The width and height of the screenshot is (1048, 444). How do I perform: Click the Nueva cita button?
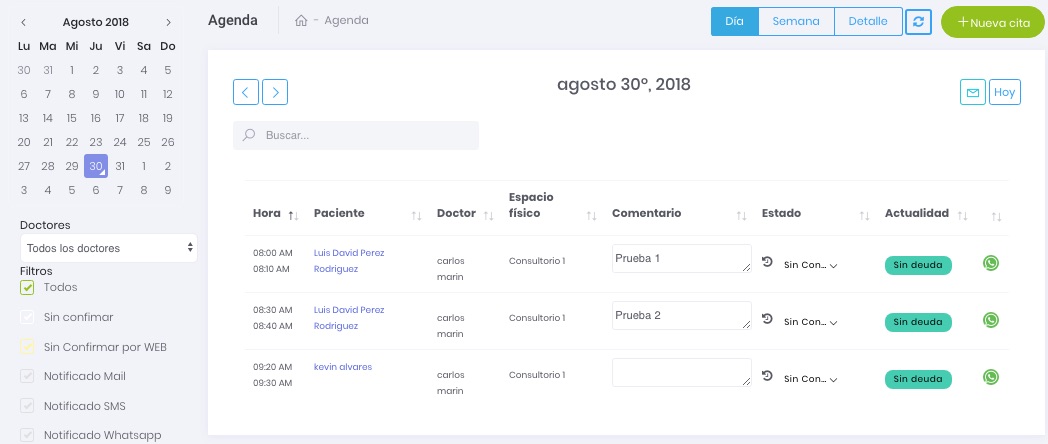(x=993, y=22)
